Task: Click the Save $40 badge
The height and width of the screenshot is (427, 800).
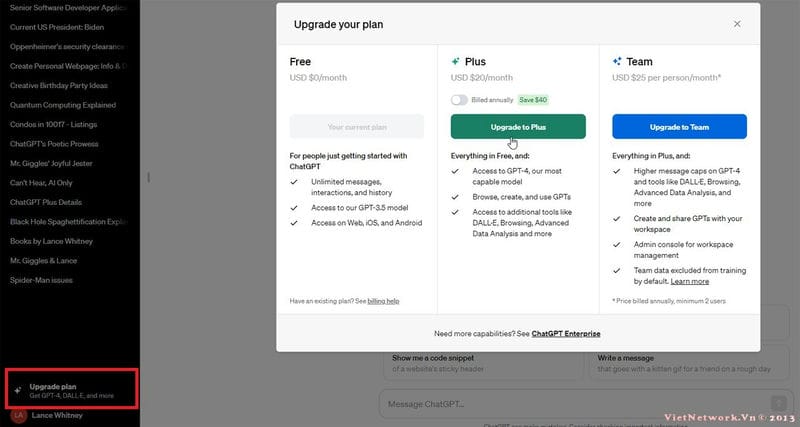Action: 533,100
